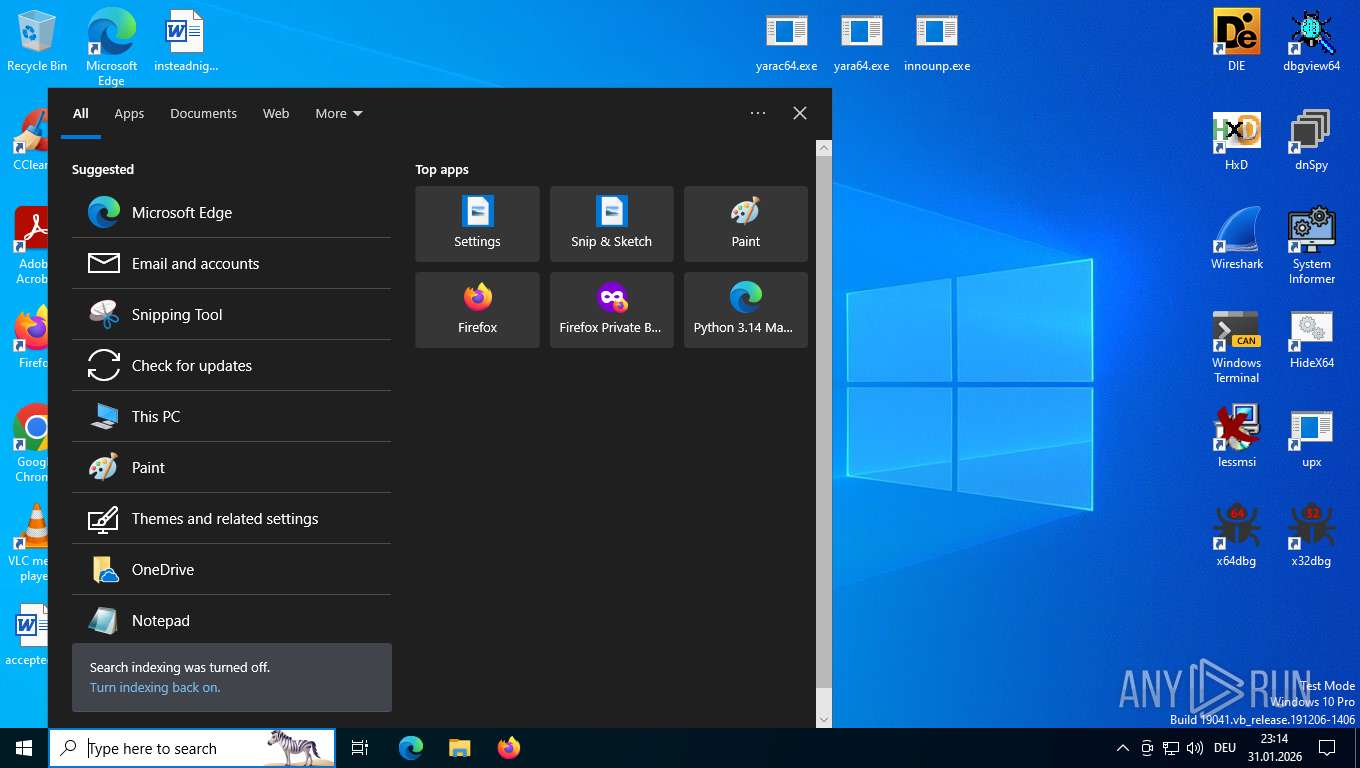Viewport: 1360px width, 768px height.
Task: Open the Windows Start menu
Action: coord(24,748)
